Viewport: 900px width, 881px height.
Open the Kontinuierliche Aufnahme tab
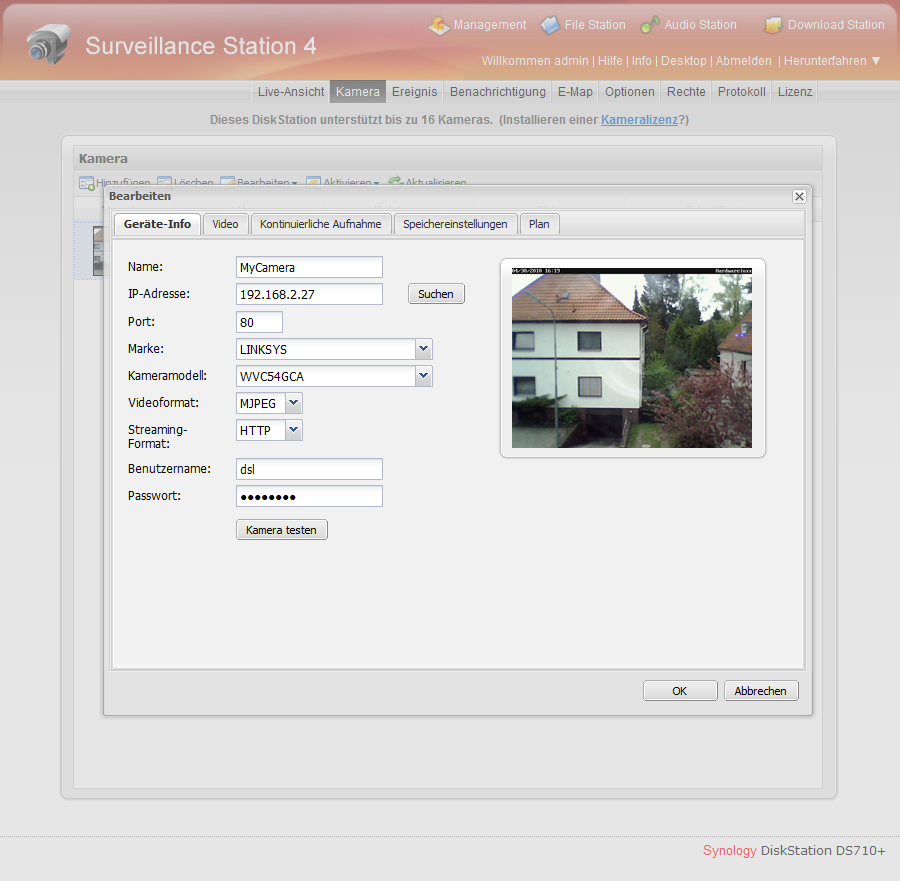pos(320,224)
